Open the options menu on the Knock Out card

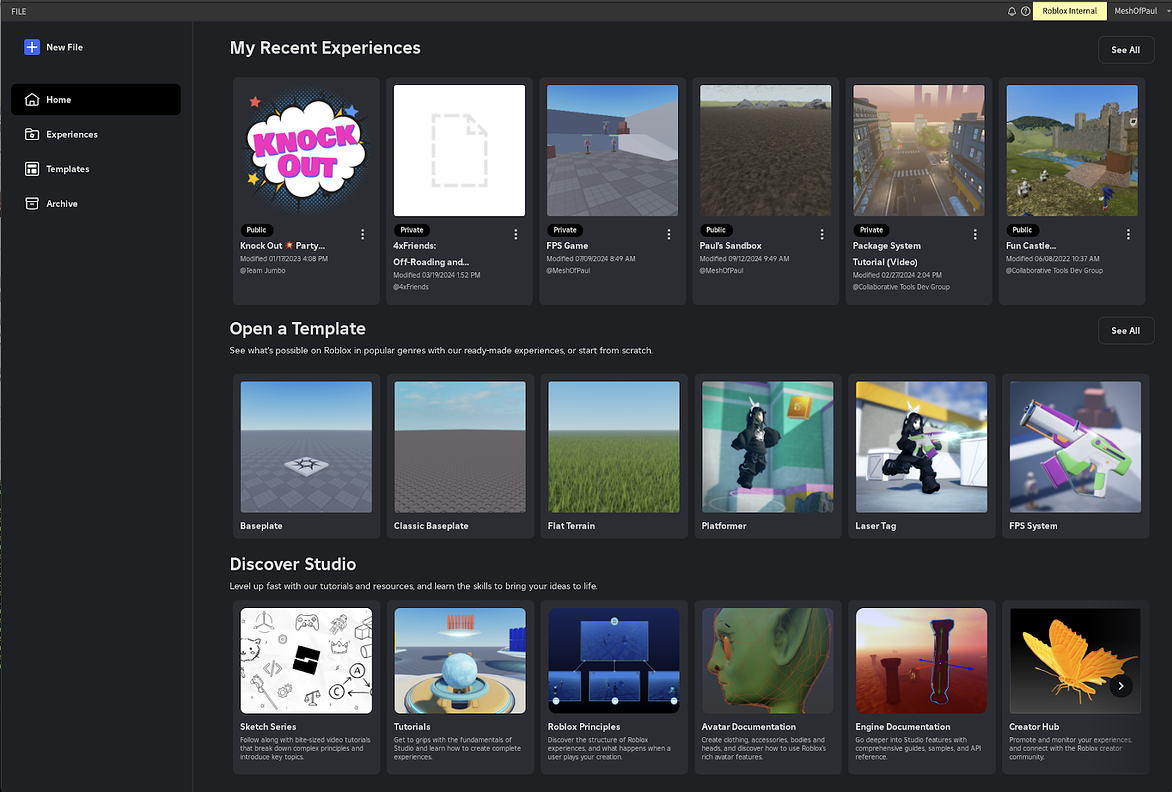click(362, 233)
